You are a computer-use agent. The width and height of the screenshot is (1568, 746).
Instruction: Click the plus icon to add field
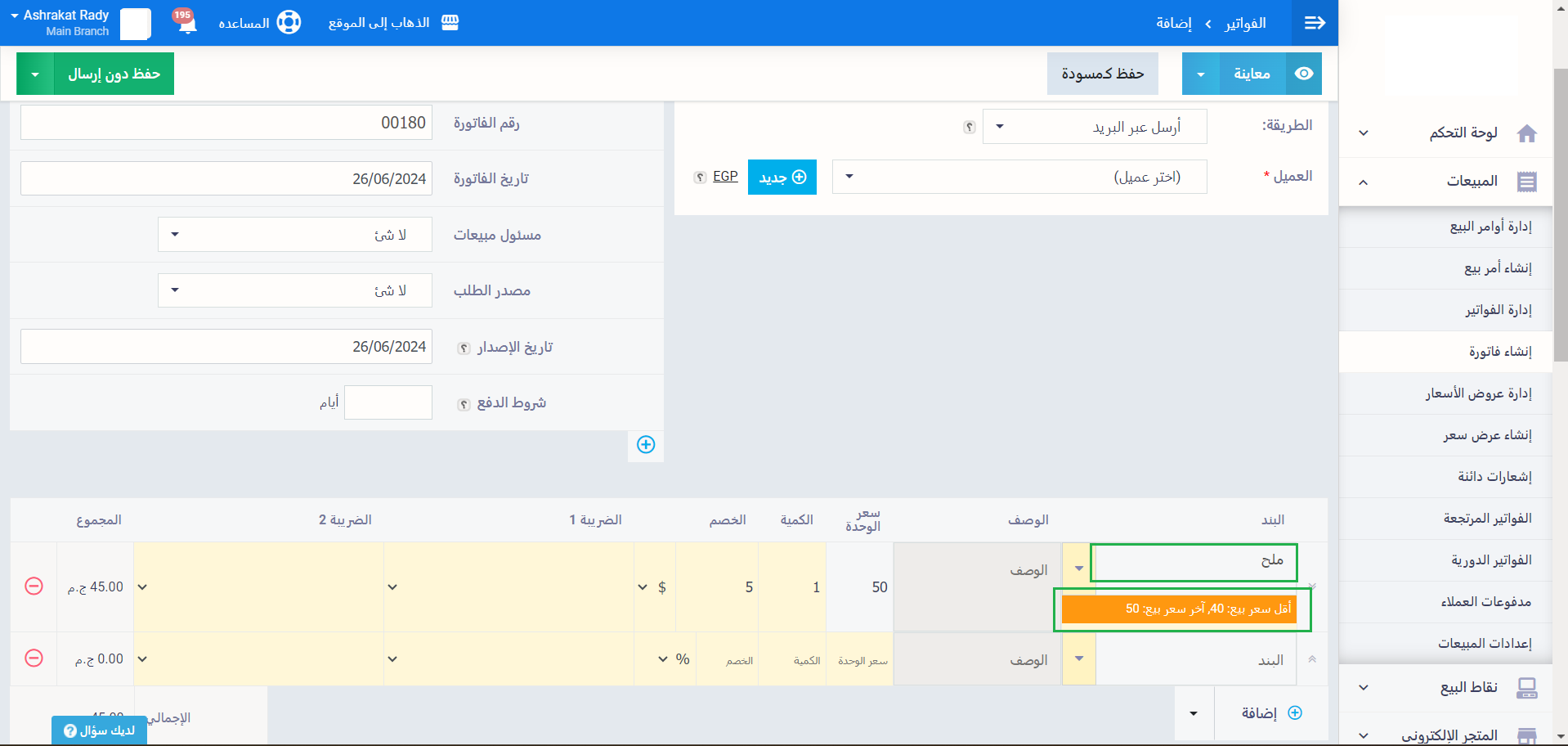[646, 444]
